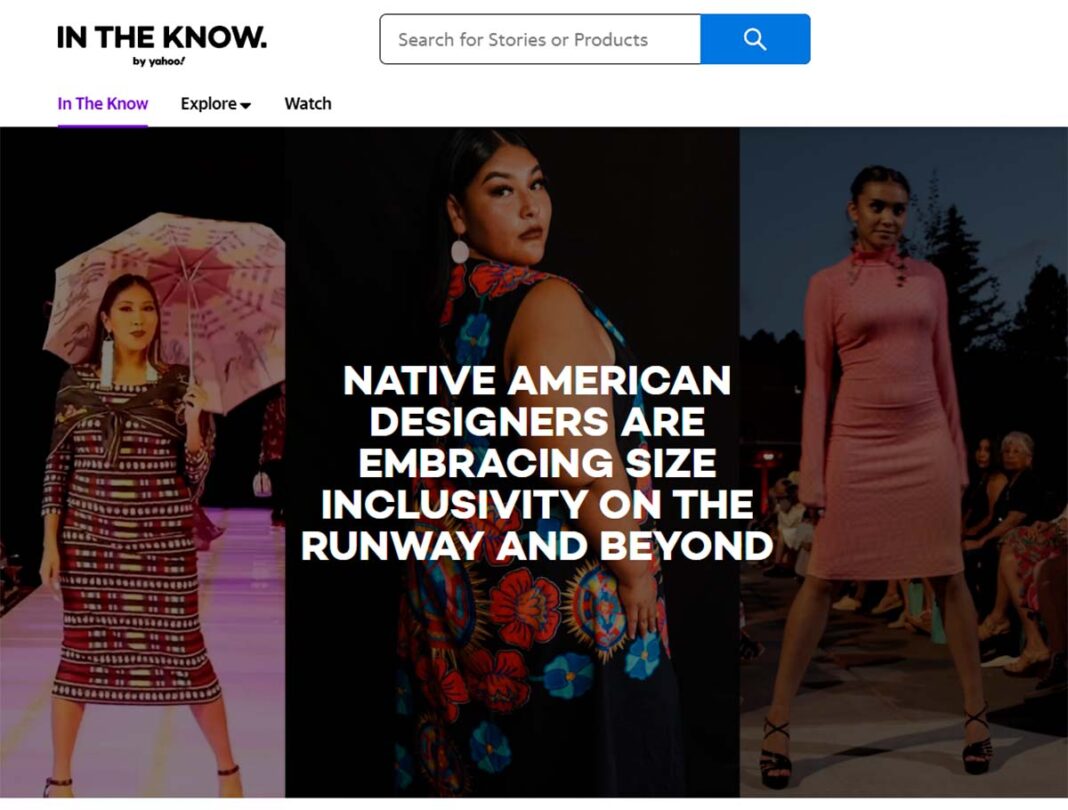
Task: Open the Explore menu label
Action: tap(208, 104)
